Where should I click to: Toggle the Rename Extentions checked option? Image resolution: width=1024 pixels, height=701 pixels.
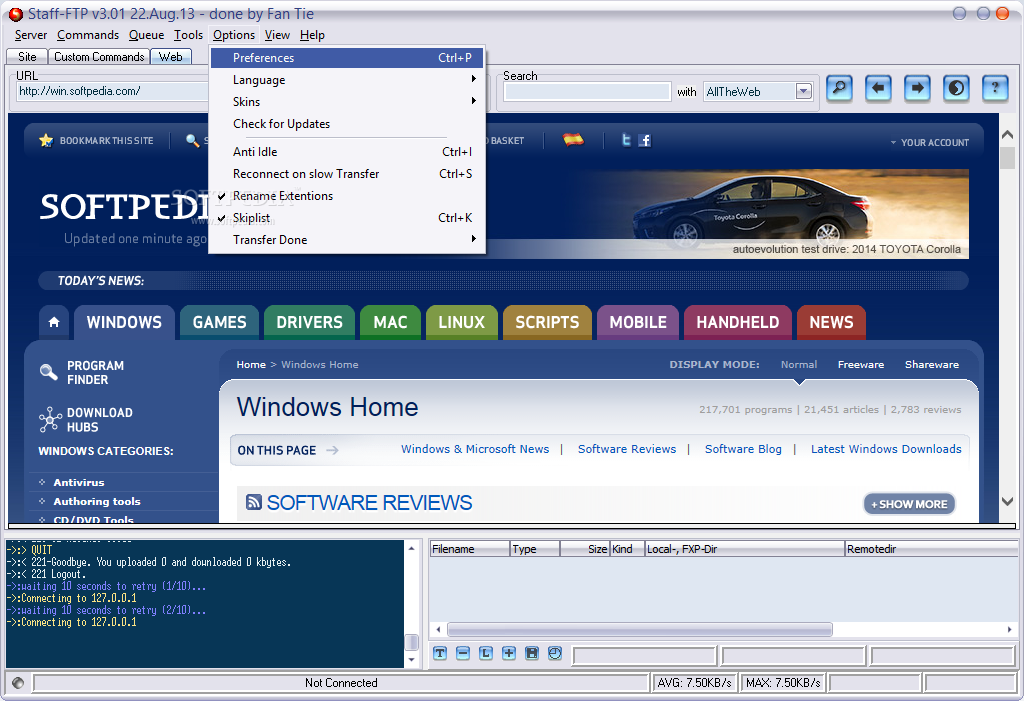(x=347, y=196)
